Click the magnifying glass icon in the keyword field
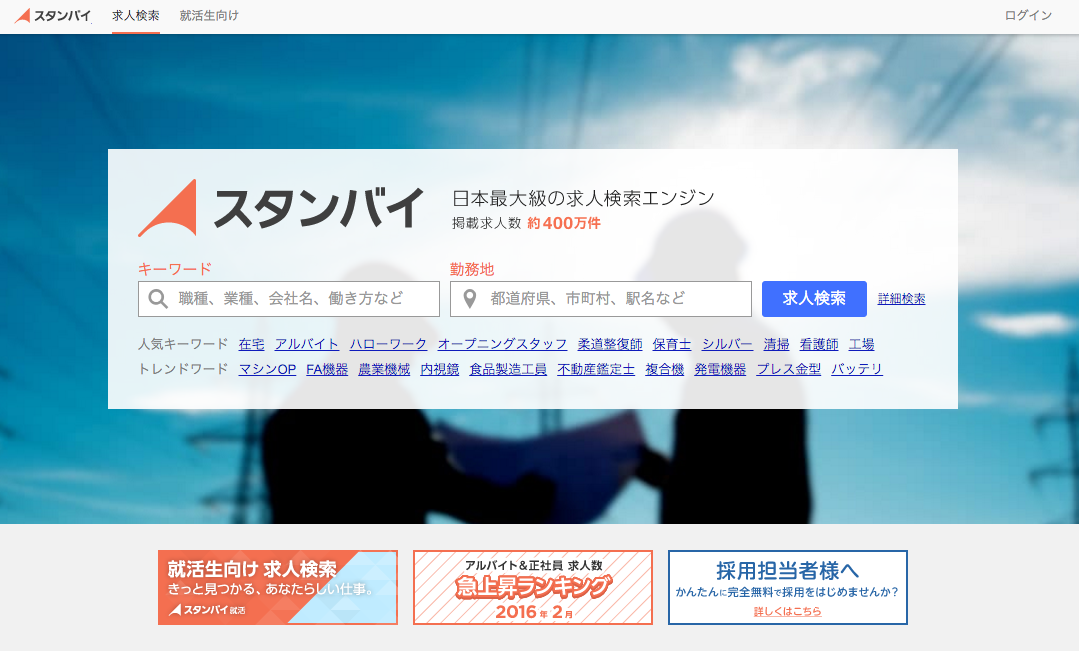 click(x=158, y=299)
